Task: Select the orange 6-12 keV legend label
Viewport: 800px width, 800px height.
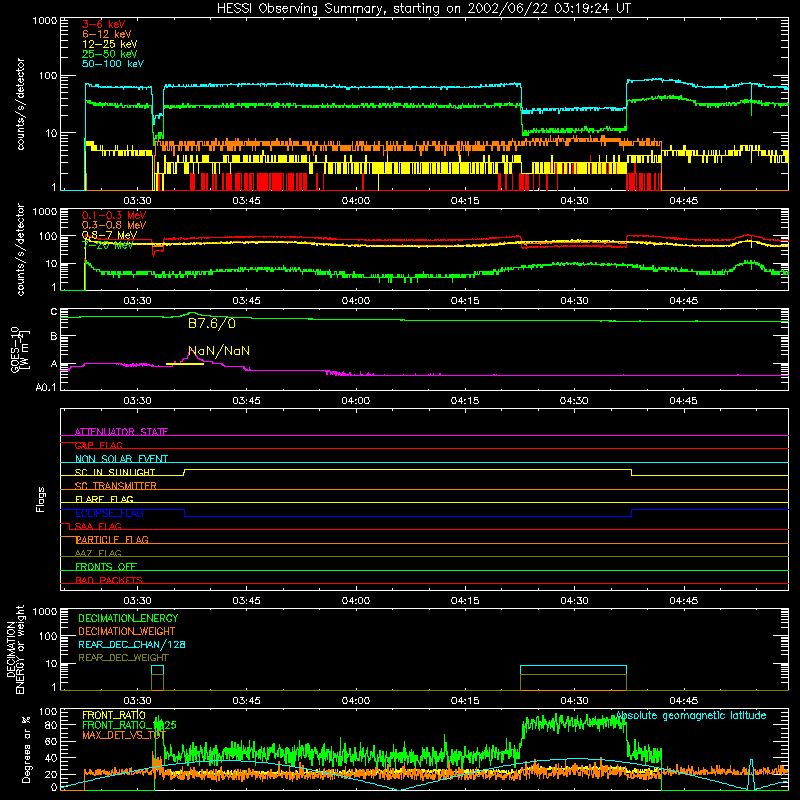Action: 107,34
